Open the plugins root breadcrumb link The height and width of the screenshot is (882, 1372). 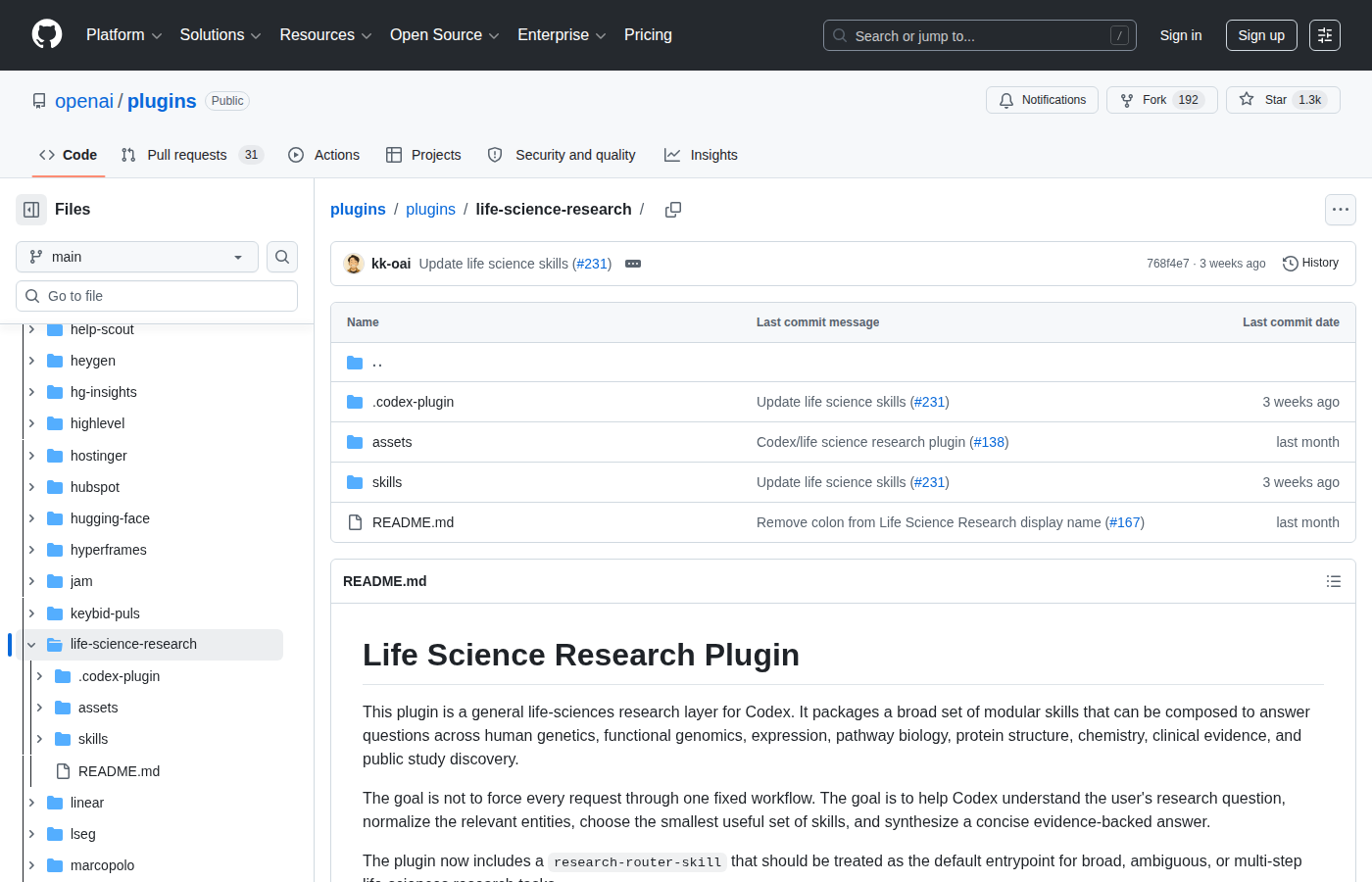tap(358, 210)
